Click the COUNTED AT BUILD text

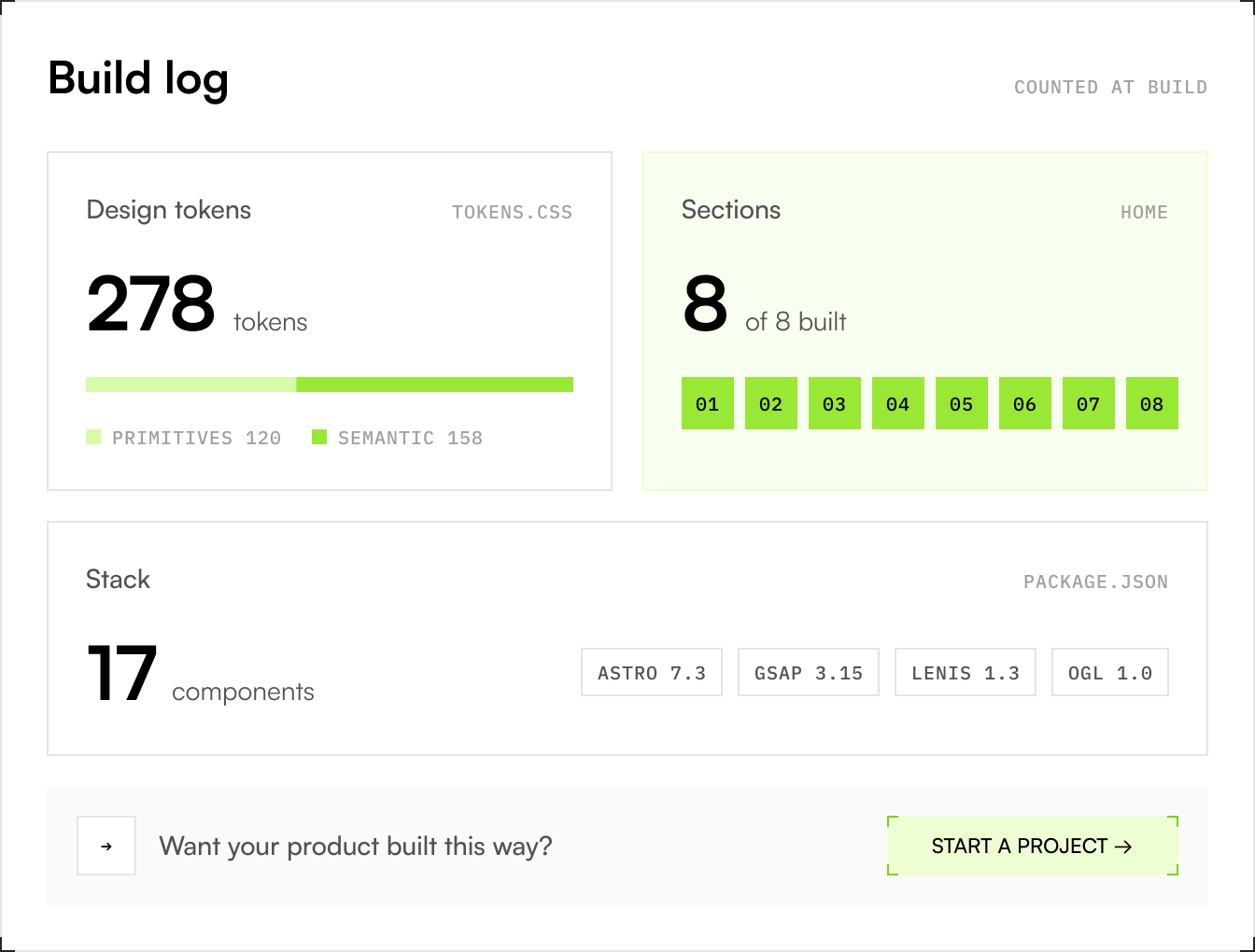click(1111, 87)
